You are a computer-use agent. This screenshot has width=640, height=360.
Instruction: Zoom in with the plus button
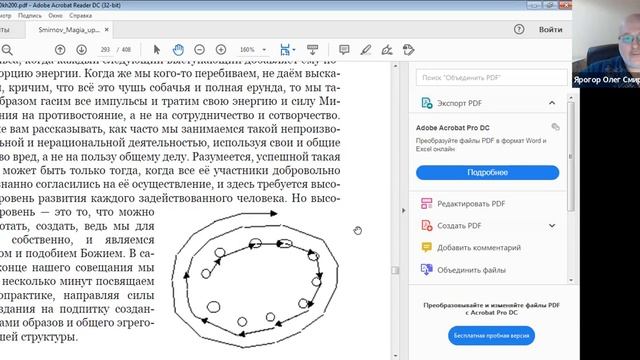pos(221,50)
